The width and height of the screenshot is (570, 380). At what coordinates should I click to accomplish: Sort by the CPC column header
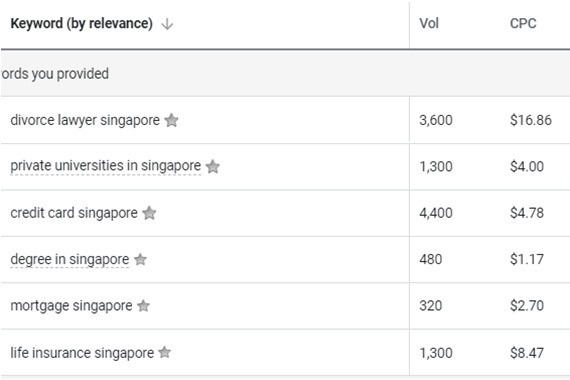(523, 24)
